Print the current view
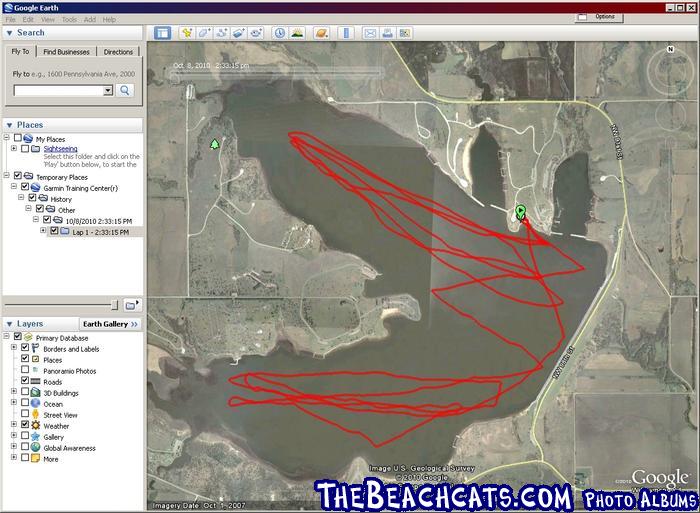 click(x=388, y=33)
